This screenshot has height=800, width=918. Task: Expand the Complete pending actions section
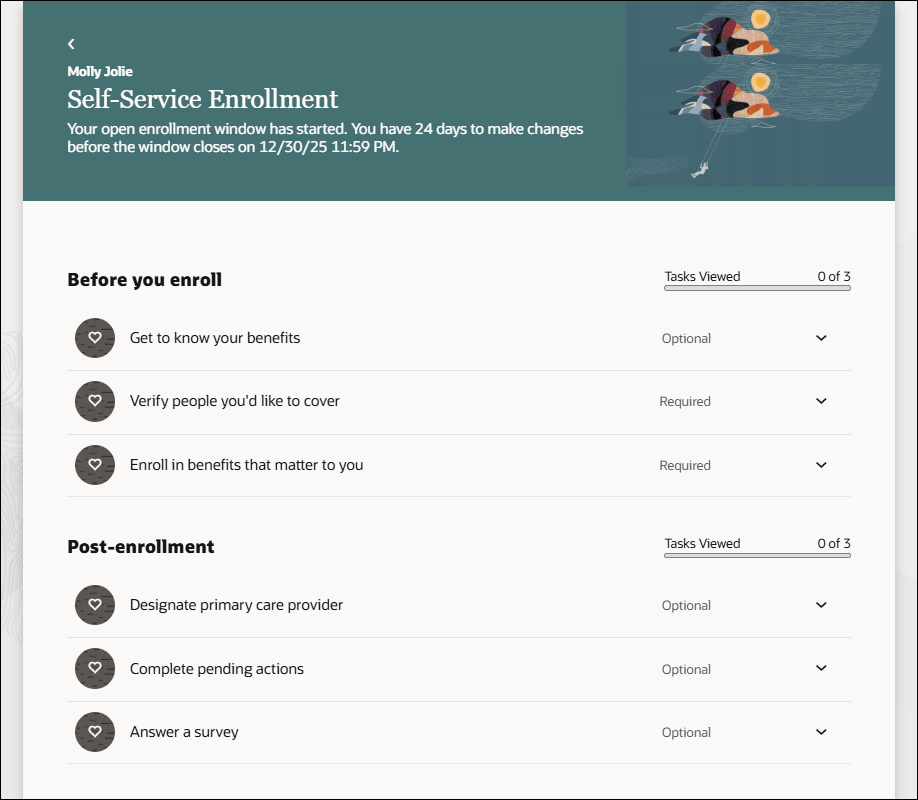coord(820,669)
